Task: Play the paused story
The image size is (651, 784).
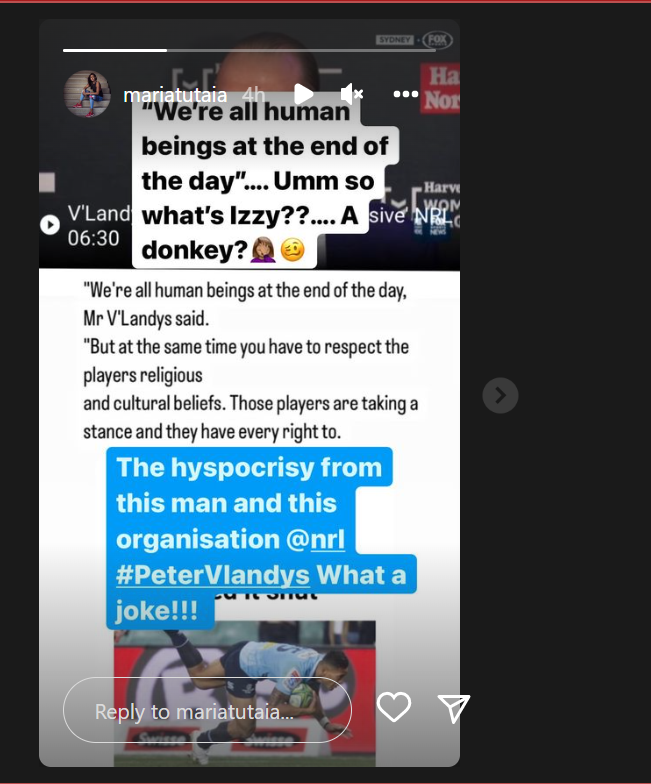Action: tap(304, 94)
